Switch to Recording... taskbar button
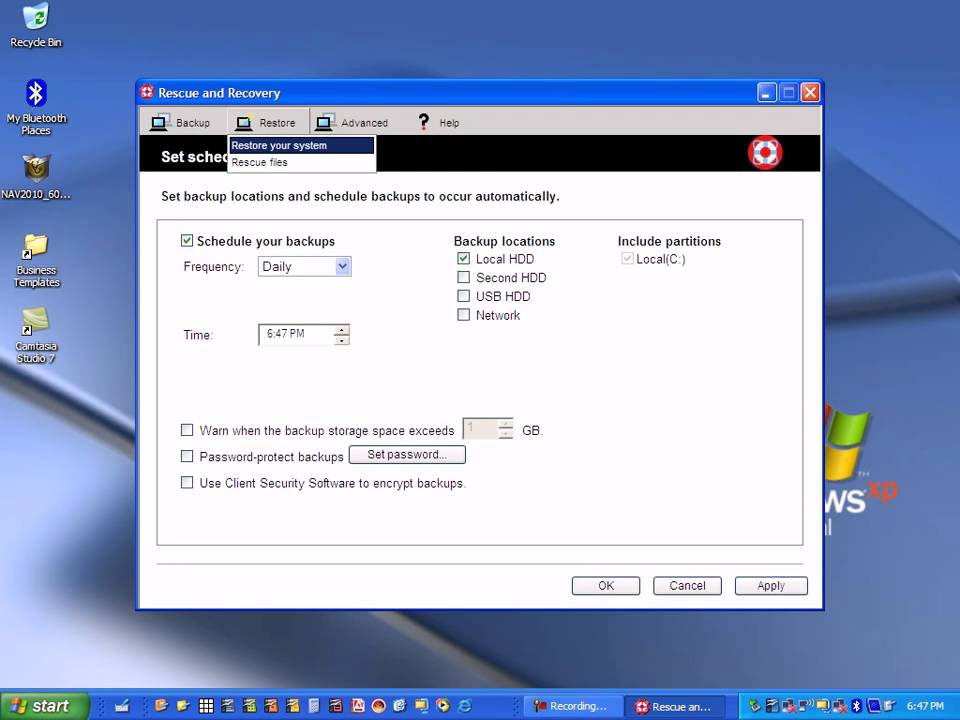This screenshot has width=960, height=720. [x=572, y=706]
